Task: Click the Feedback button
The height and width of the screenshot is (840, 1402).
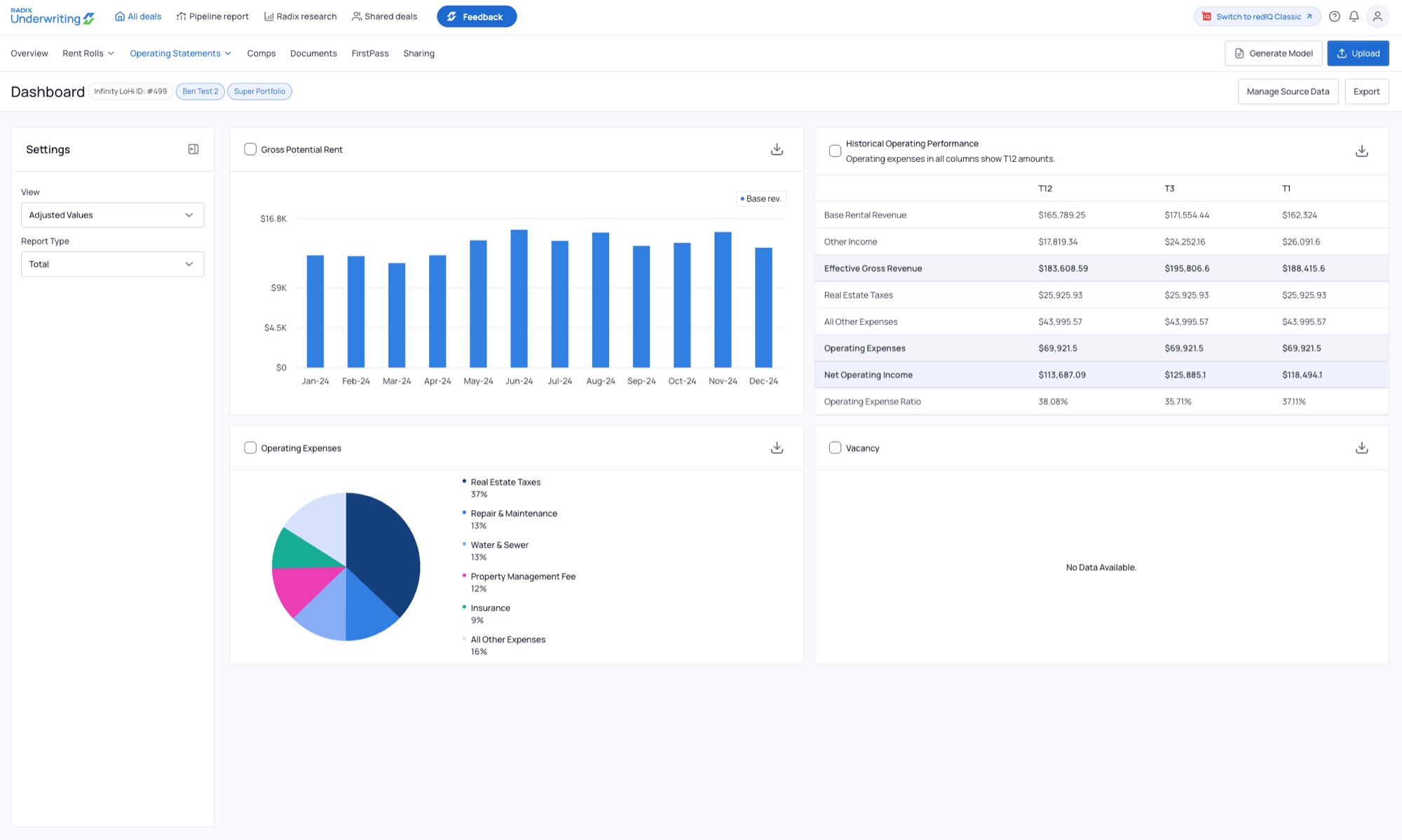Action: (477, 17)
